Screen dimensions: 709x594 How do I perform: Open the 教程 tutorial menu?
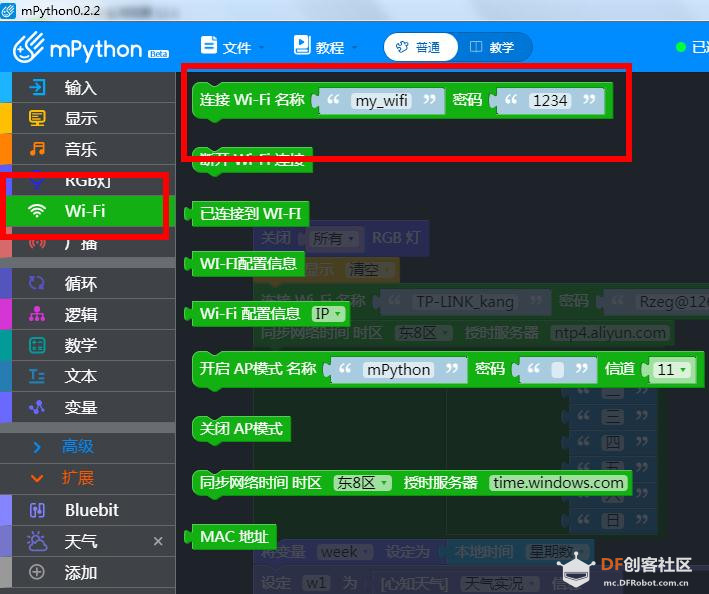click(325, 47)
